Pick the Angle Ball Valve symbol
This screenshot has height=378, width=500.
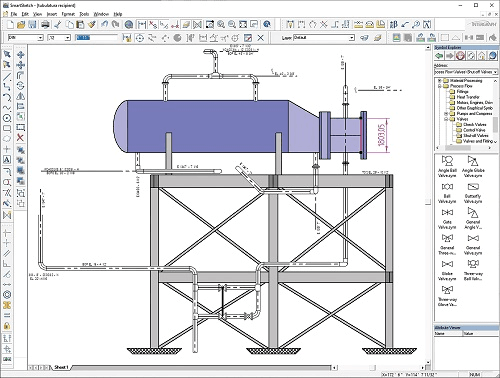pos(447,166)
